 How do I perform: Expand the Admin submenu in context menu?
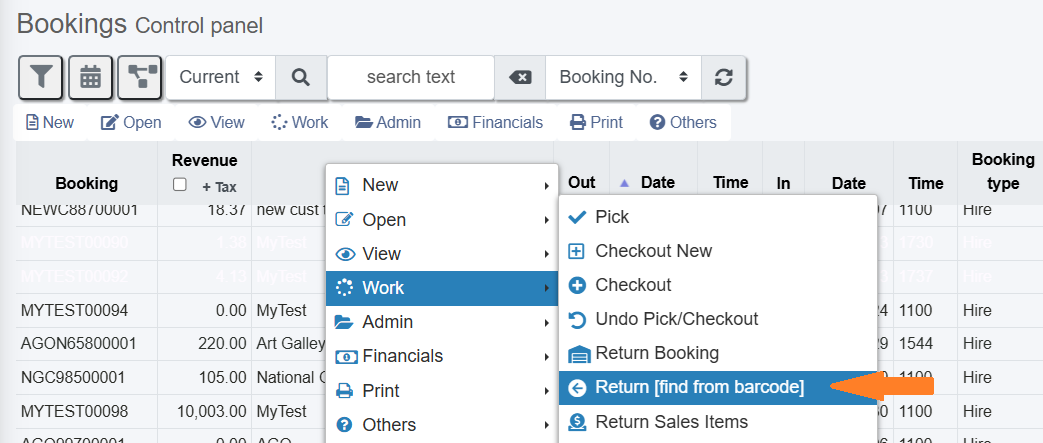(441, 322)
